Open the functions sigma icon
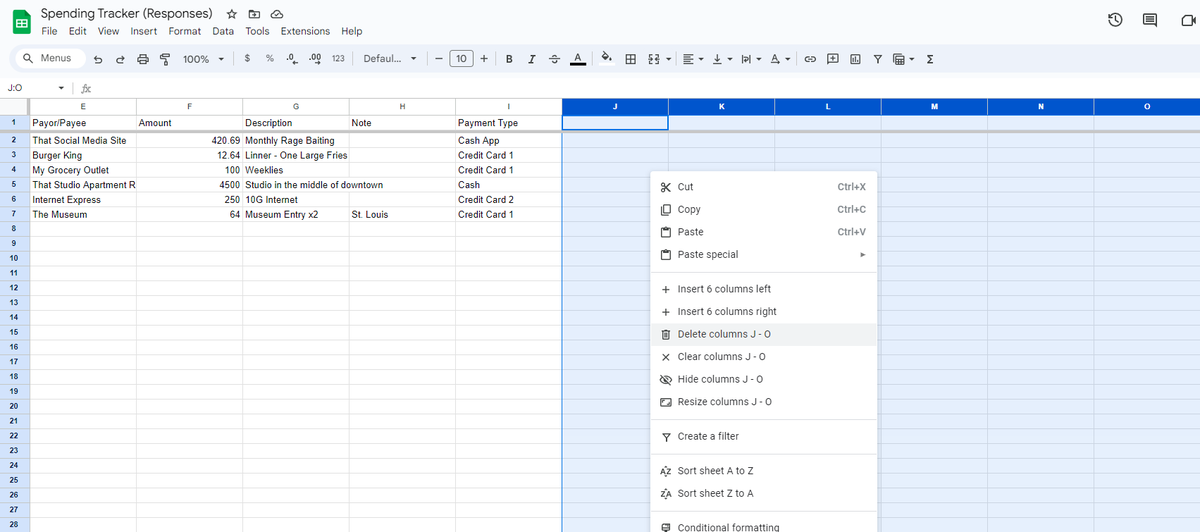 tap(930, 59)
